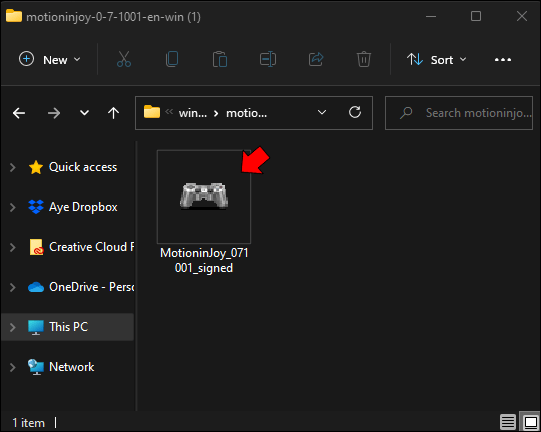The height and width of the screenshot is (432, 541).
Task: Click the Rename icon in toolbar
Action: pos(268,59)
